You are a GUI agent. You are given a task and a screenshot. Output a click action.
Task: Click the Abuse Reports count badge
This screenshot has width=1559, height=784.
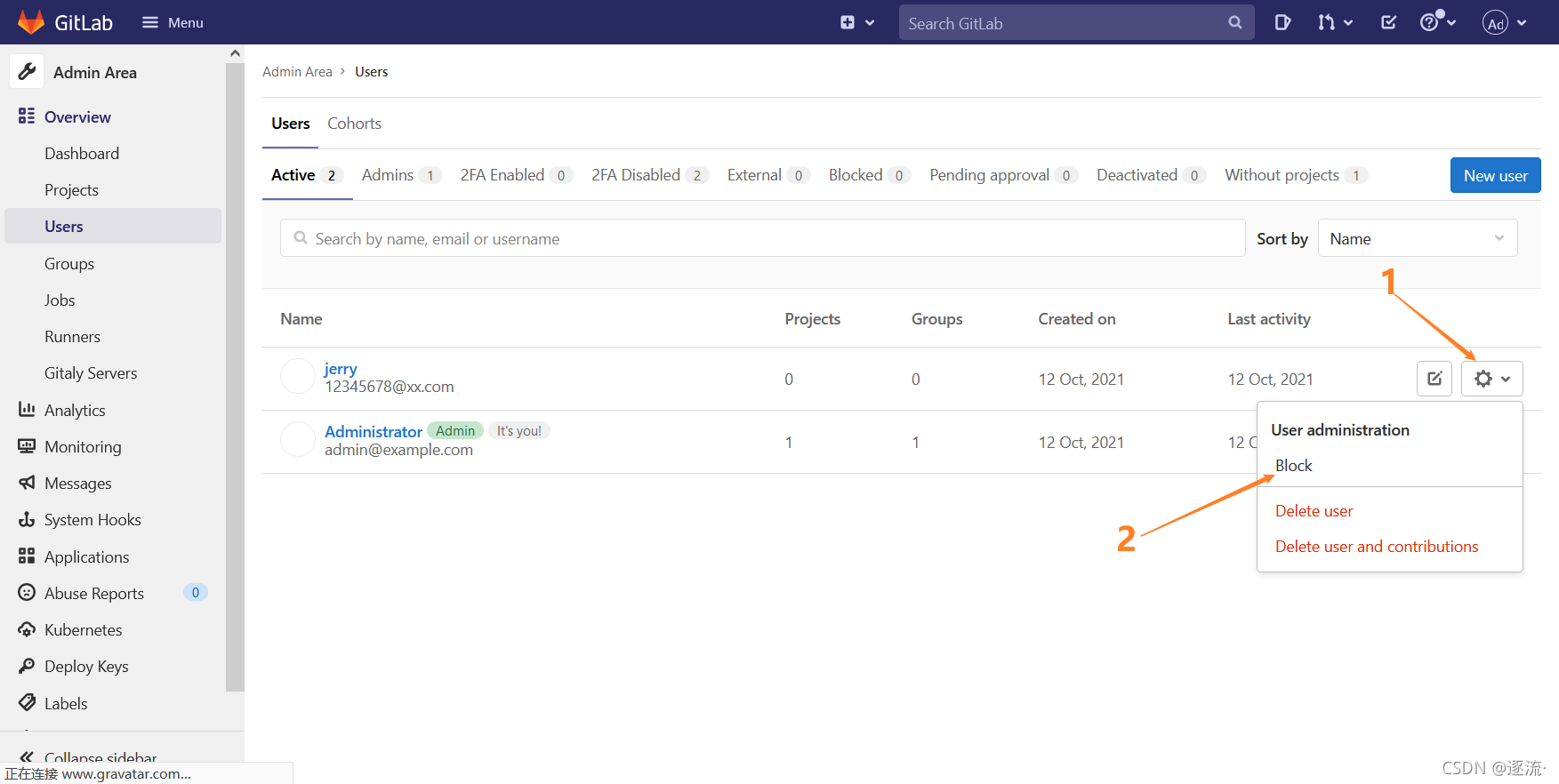[x=196, y=592]
